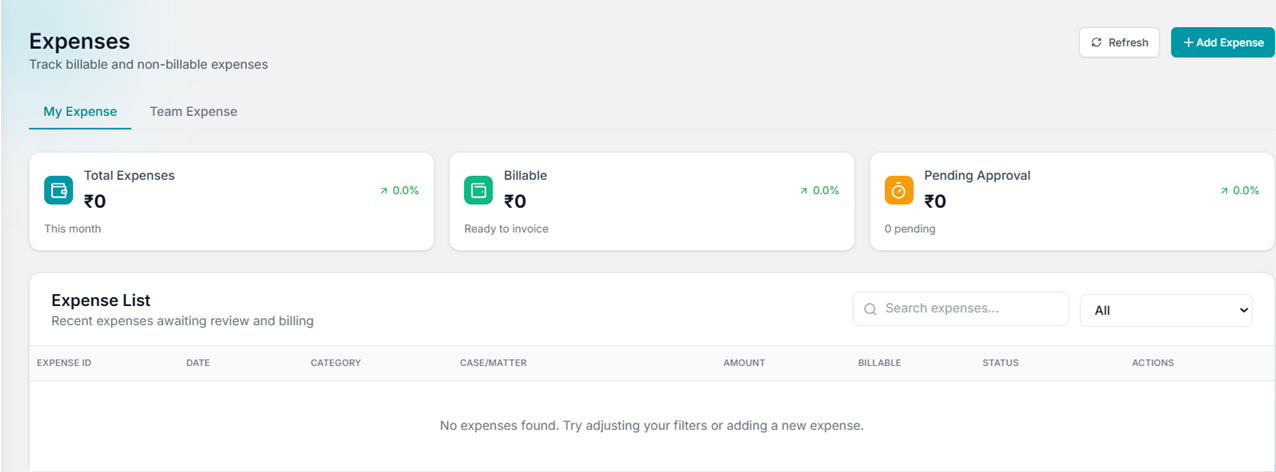Click the AMOUNT column header
This screenshot has height=472, width=1276.
744,363
